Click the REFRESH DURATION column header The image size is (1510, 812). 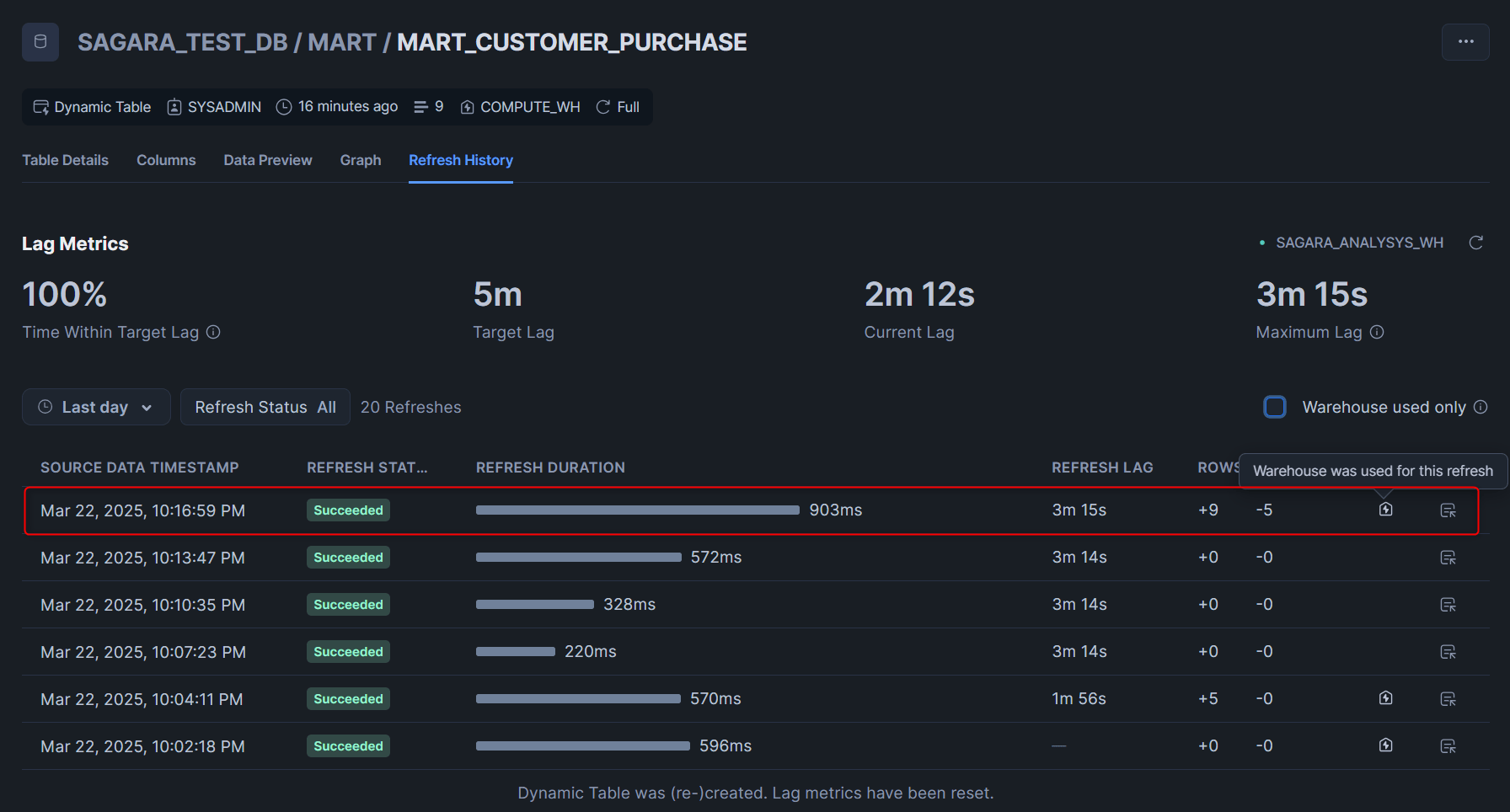tap(550, 467)
